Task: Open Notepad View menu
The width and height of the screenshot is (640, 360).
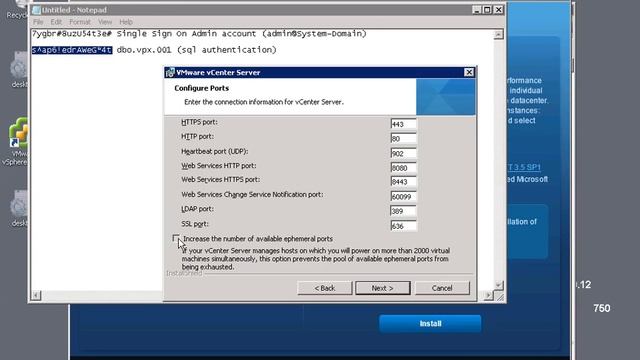Action: [105, 22]
